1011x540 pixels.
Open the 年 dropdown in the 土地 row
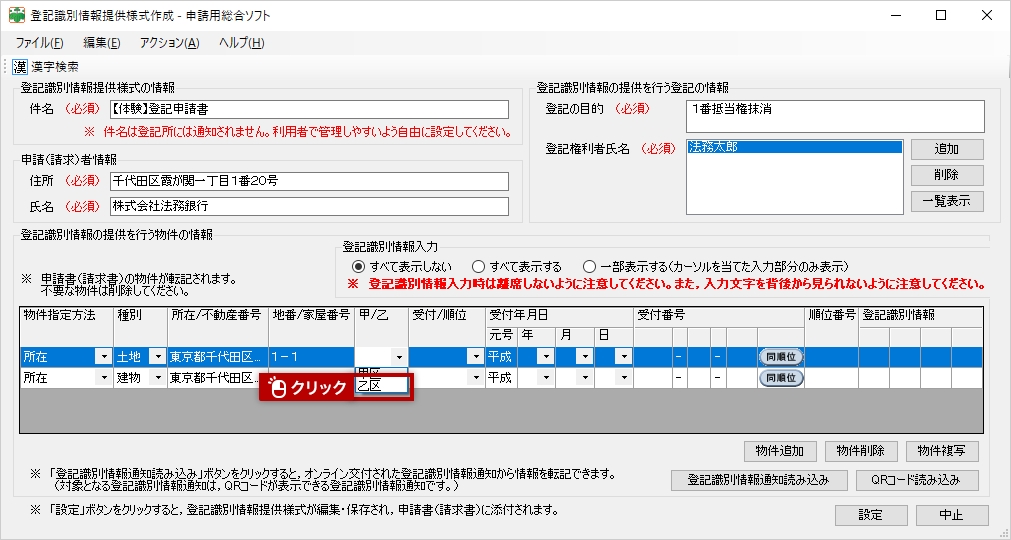(546, 357)
